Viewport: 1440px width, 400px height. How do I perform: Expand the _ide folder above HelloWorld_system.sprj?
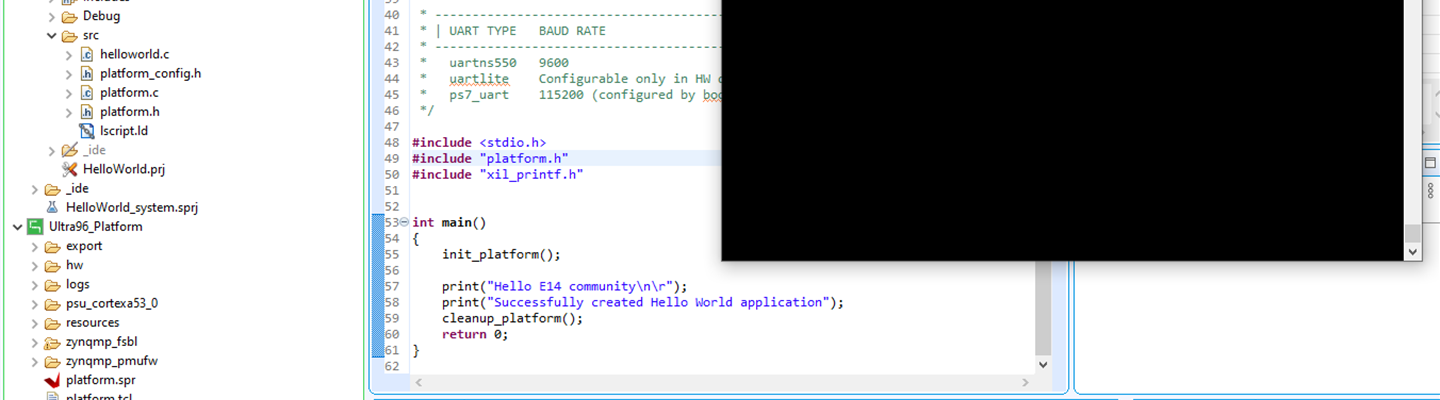pos(35,188)
